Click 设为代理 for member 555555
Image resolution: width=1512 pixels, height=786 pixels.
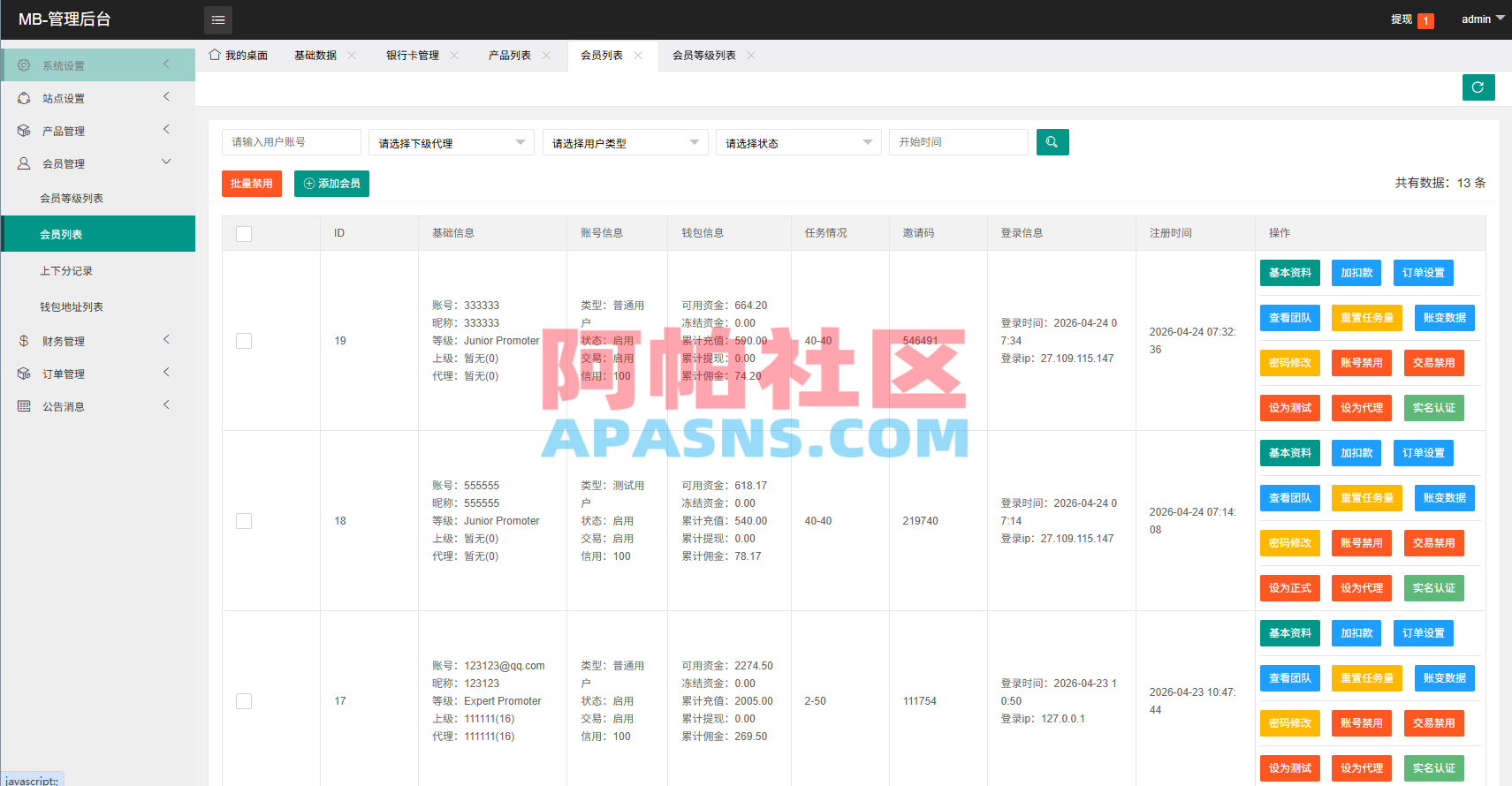coord(1362,588)
